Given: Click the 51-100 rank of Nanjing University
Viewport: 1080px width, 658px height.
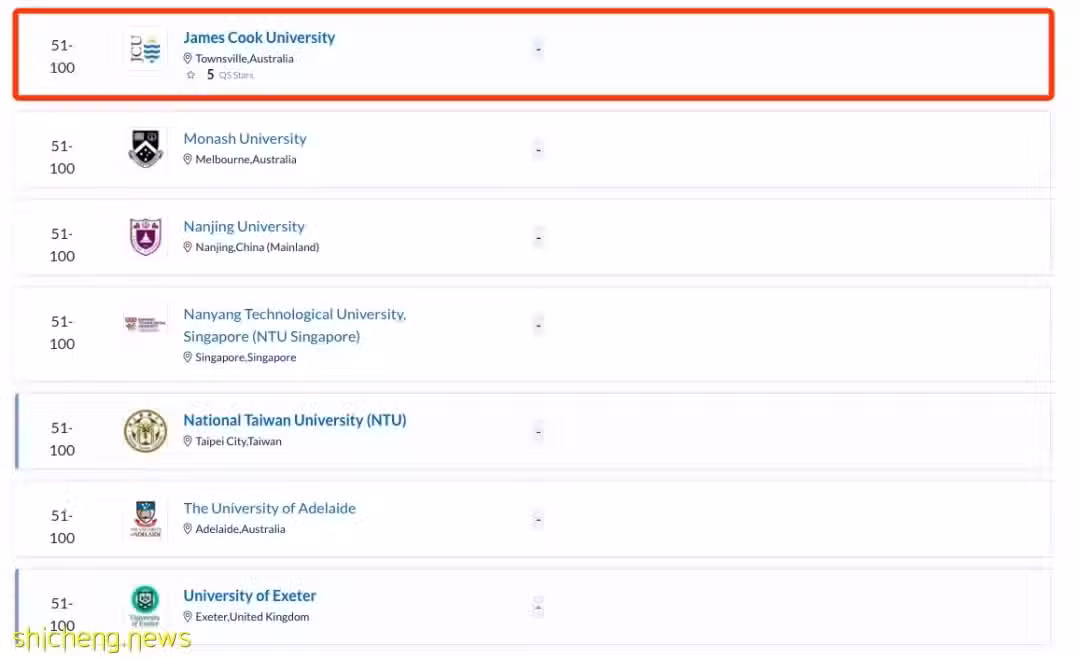Looking at the screenshot, I should [x=62, y=245].
